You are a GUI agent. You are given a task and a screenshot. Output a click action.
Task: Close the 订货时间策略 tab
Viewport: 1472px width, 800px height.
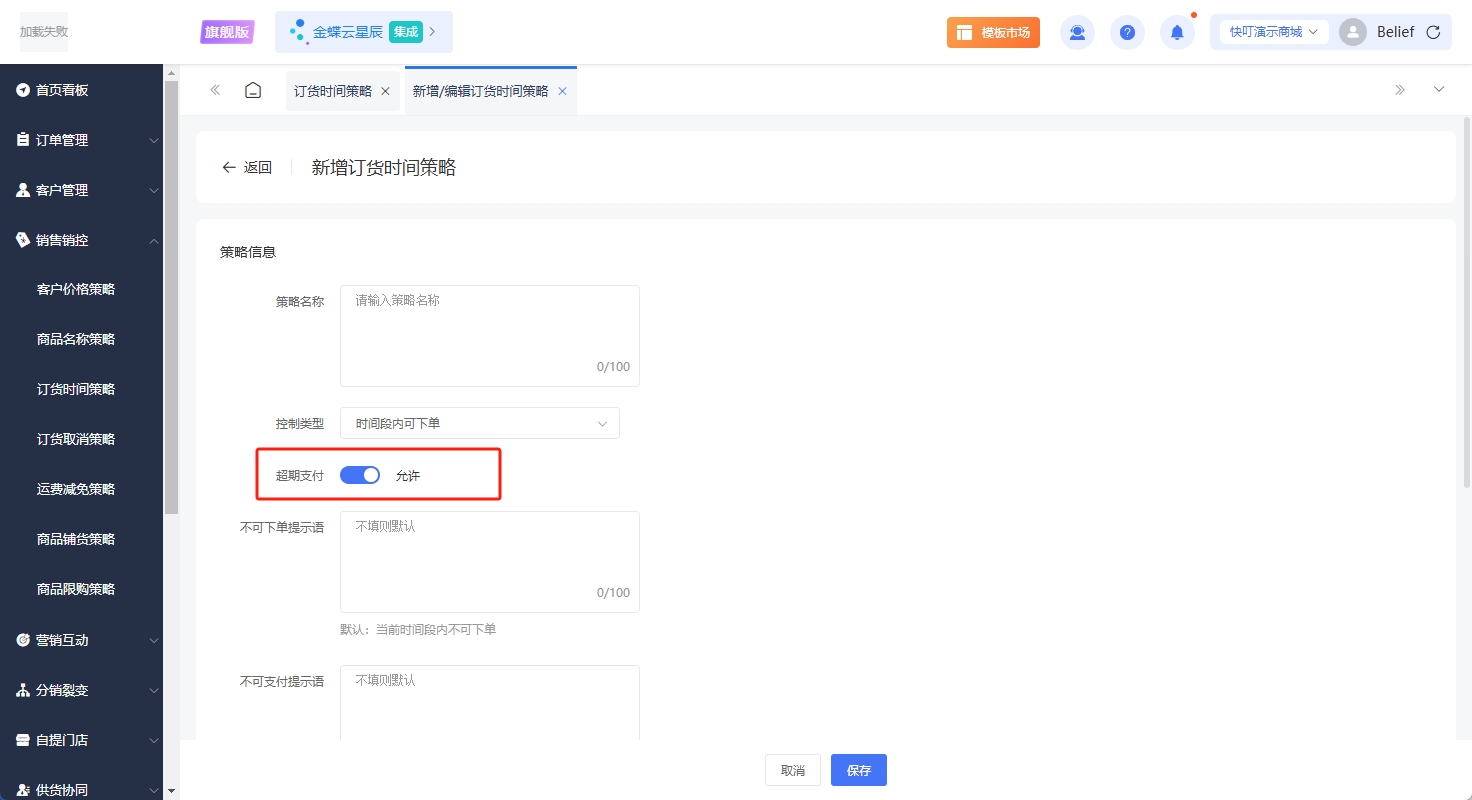click(x=385, y=91)
